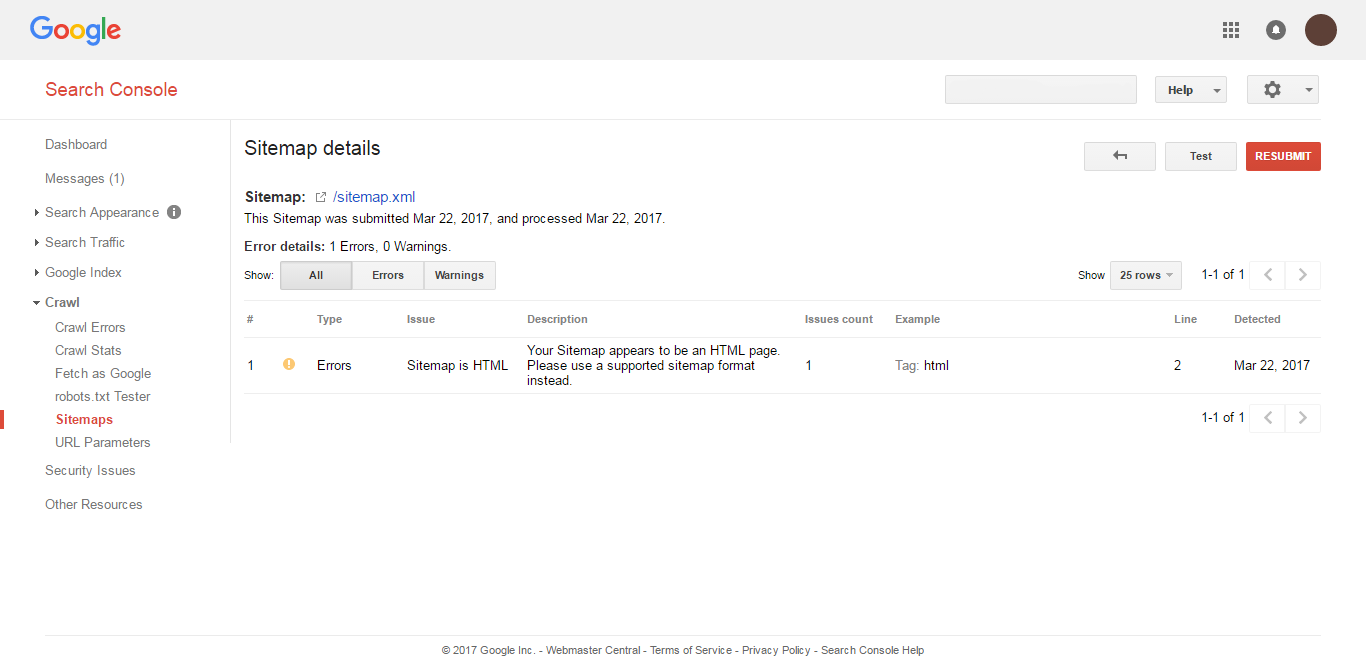The width and height of the screenshot is (1366, 662).
Task: Open Crawl Stats page
Action: (x=88, y=350)
